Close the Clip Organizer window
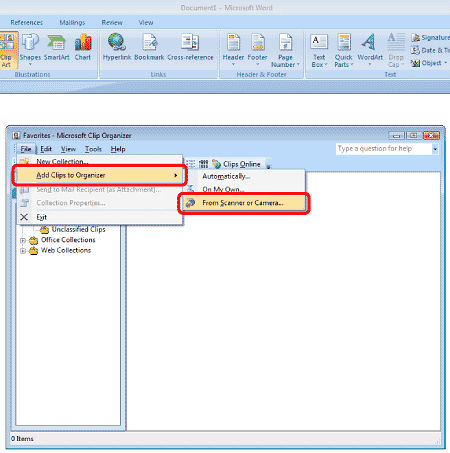Viewport: 450px width, 453px height. (x=431, y=136)
